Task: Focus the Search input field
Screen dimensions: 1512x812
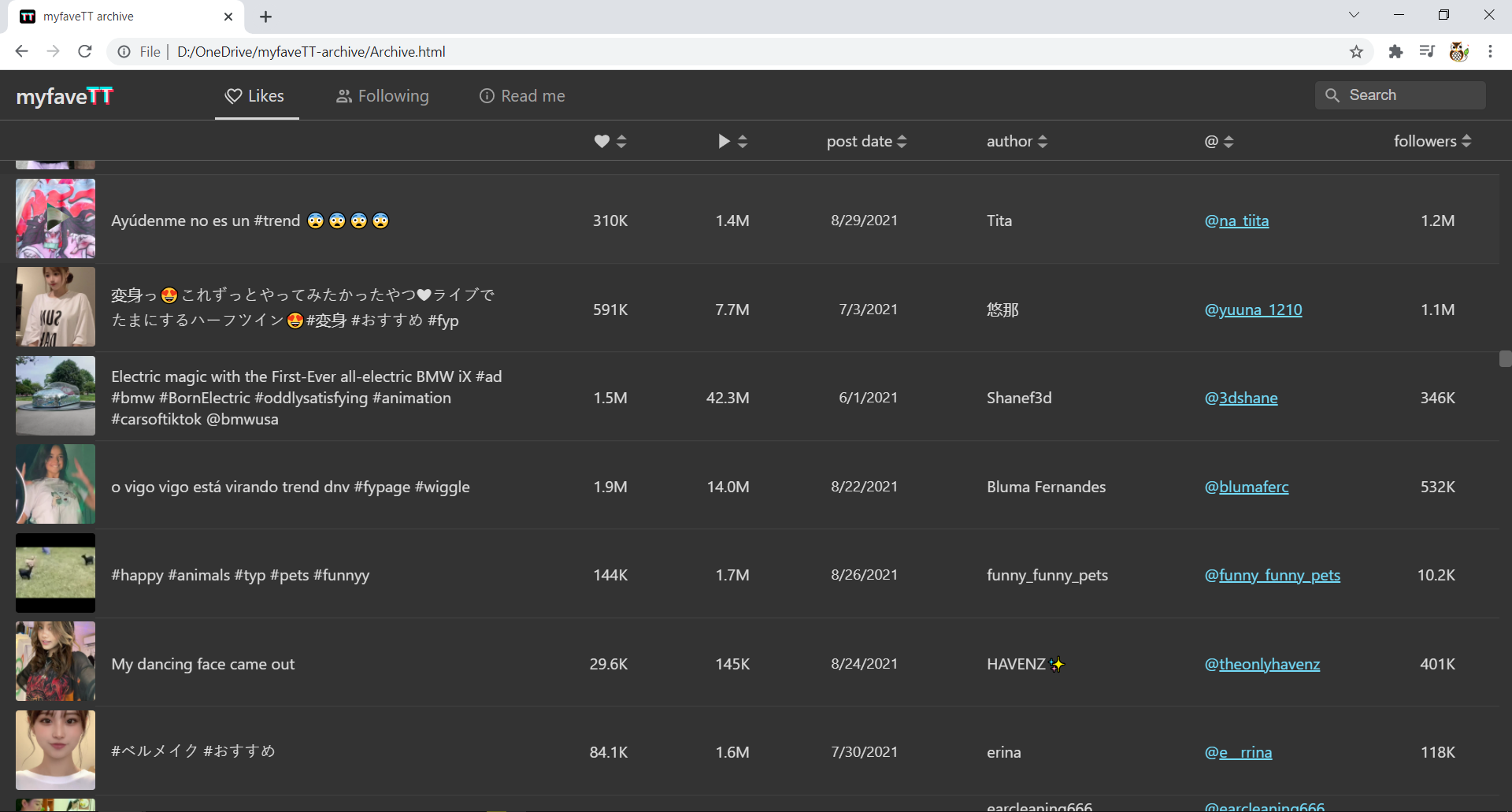Action: 1400,95
